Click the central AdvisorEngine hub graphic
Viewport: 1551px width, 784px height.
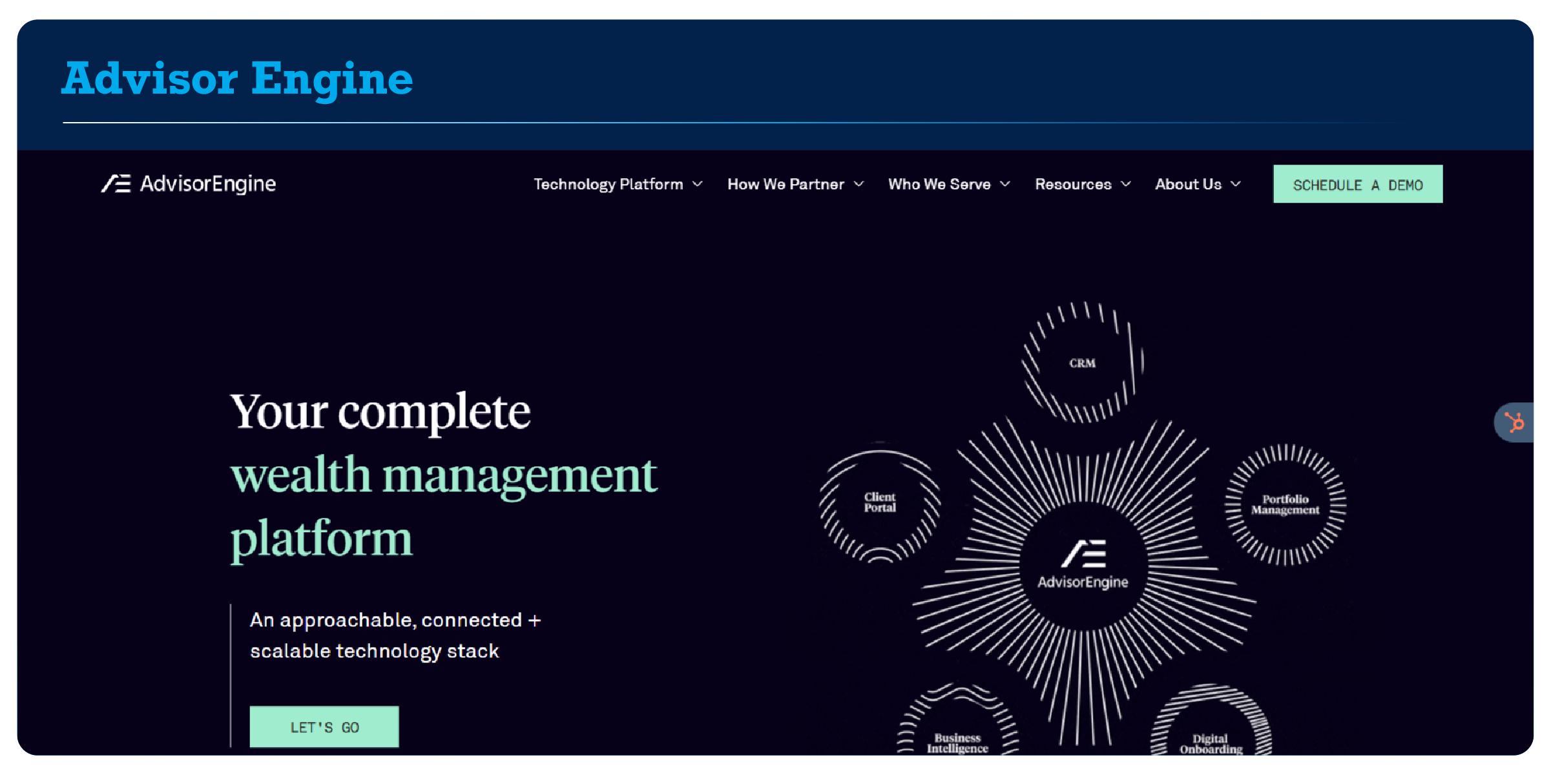1083,566
